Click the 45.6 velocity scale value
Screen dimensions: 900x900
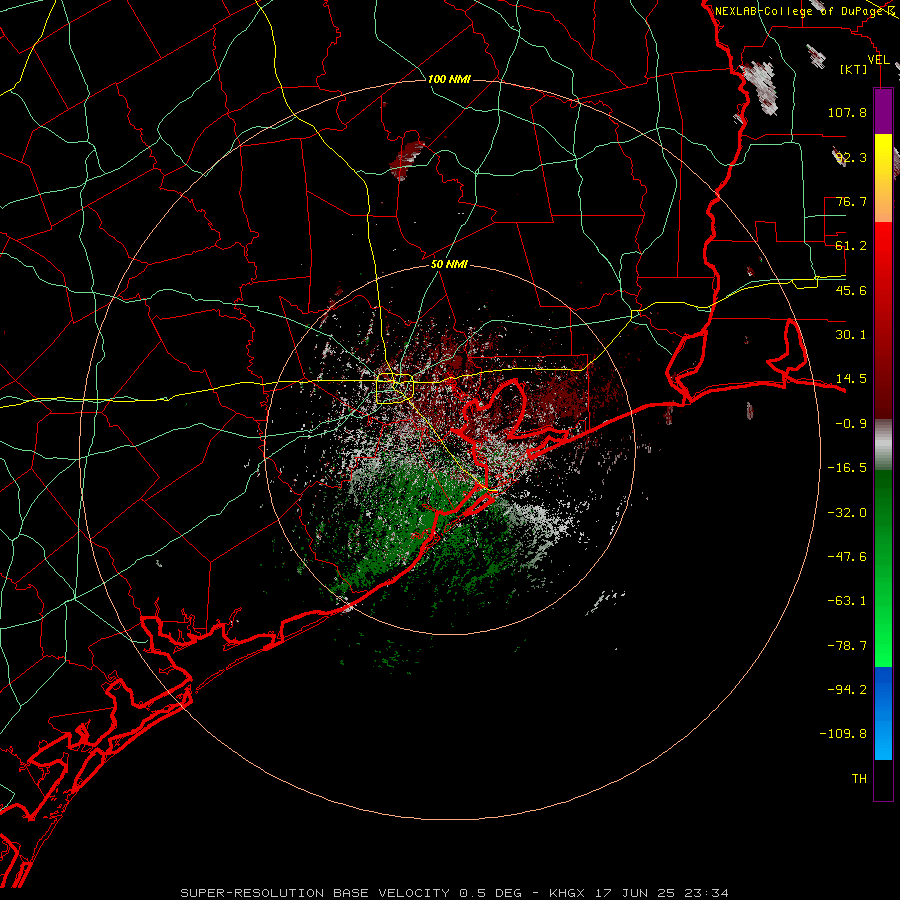pos(851,290)
